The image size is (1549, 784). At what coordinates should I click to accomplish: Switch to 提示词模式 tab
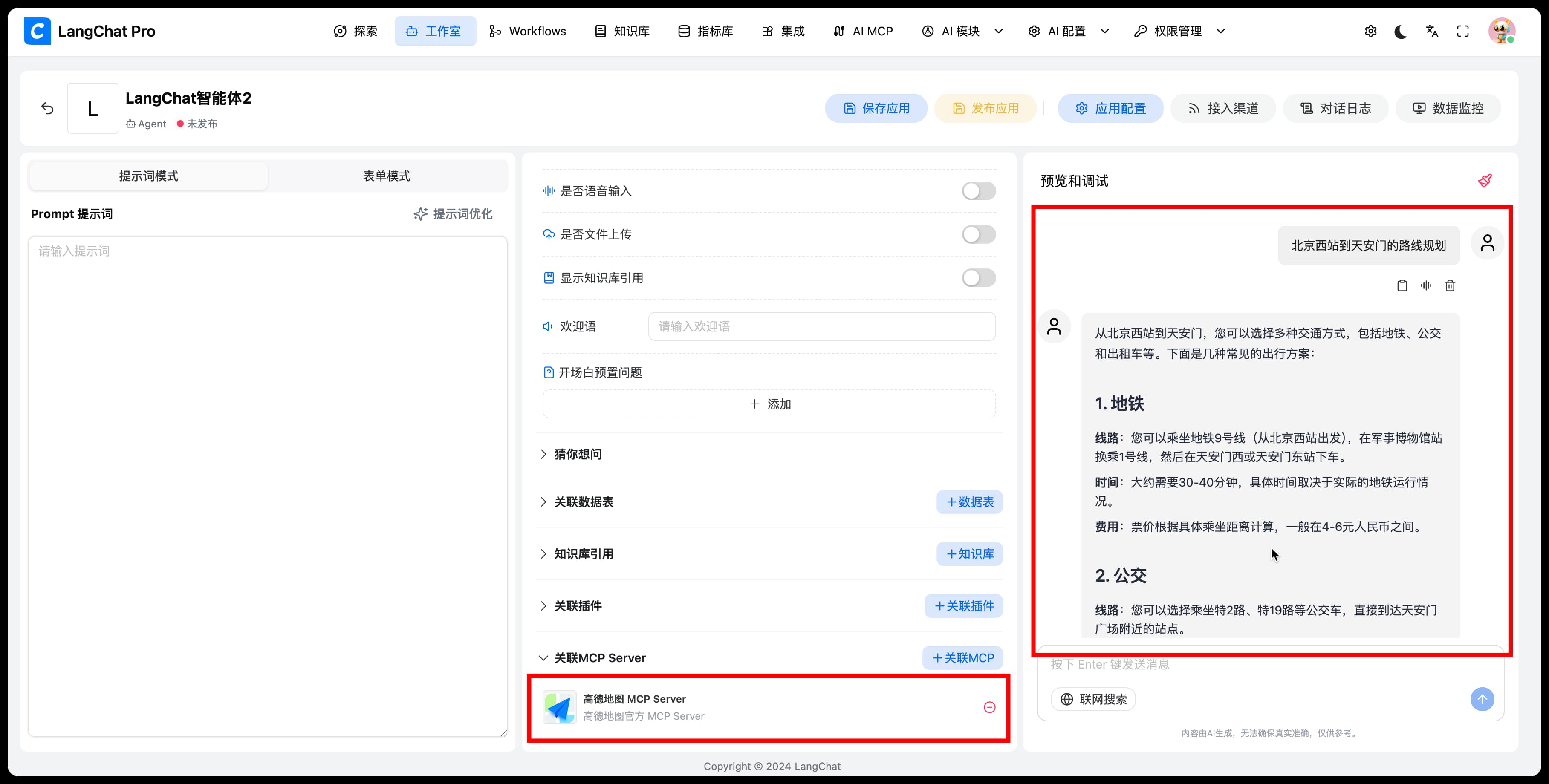pyautogui.click(x=148, y=176)
